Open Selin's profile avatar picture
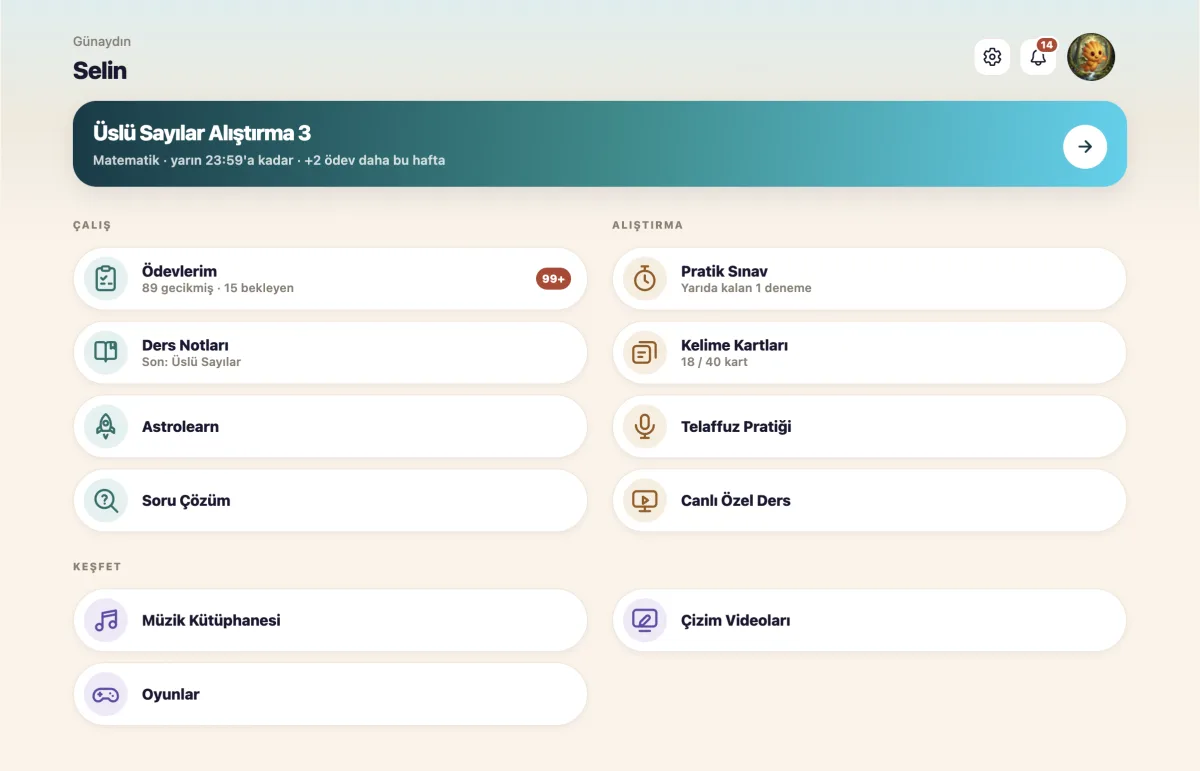The width and height of the screenshot is (1200, 771). pyautogui.click(x=1091, y=57)
